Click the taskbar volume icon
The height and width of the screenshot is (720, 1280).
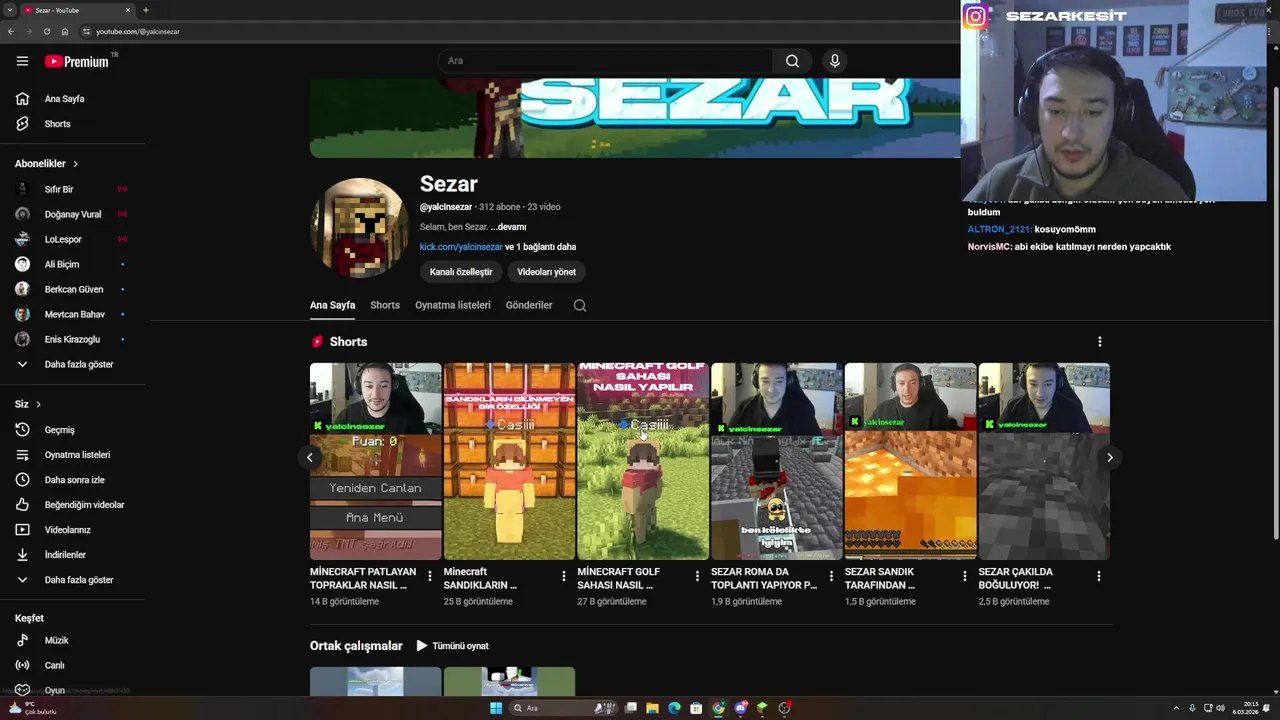(x=1220, y=708)
